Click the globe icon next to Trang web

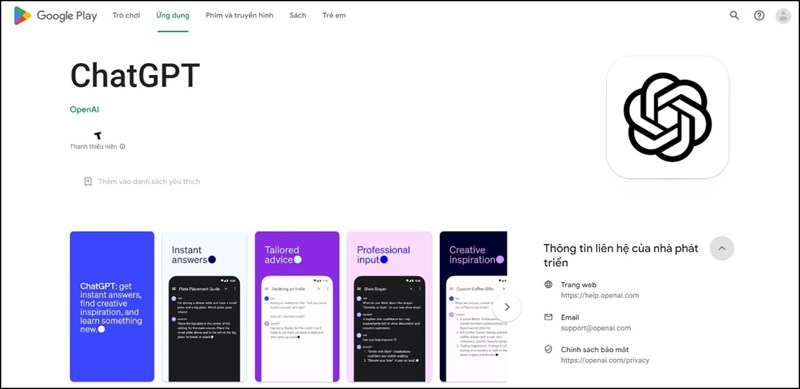548,284
